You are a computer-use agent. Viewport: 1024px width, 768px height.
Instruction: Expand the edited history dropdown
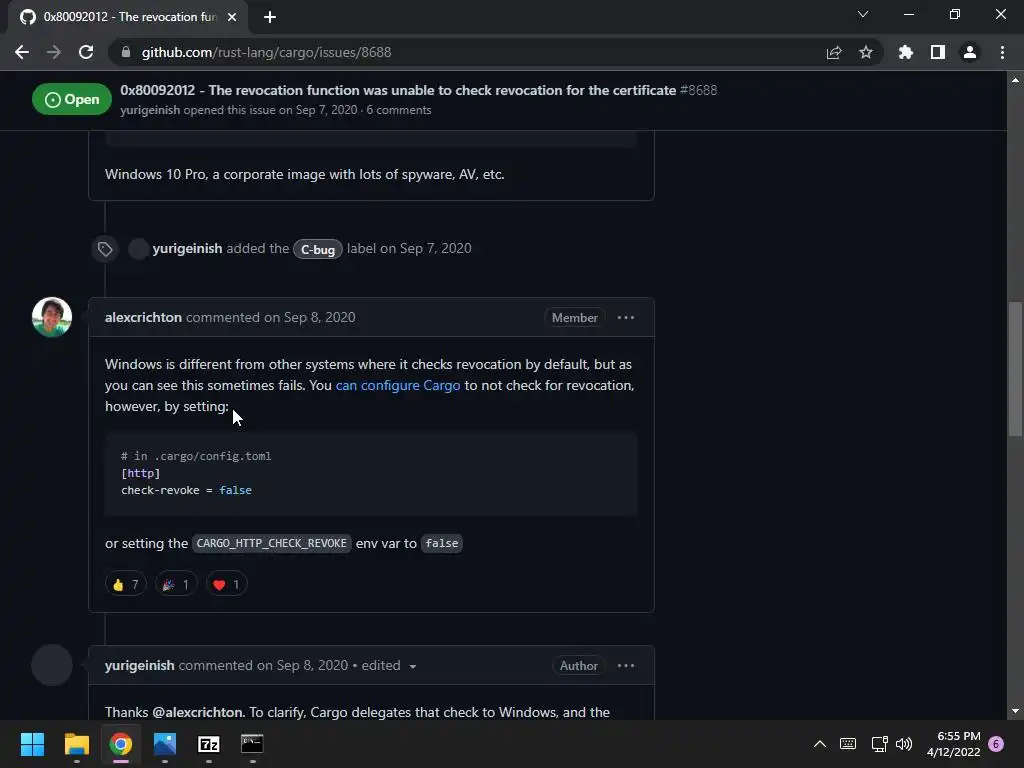389,665
